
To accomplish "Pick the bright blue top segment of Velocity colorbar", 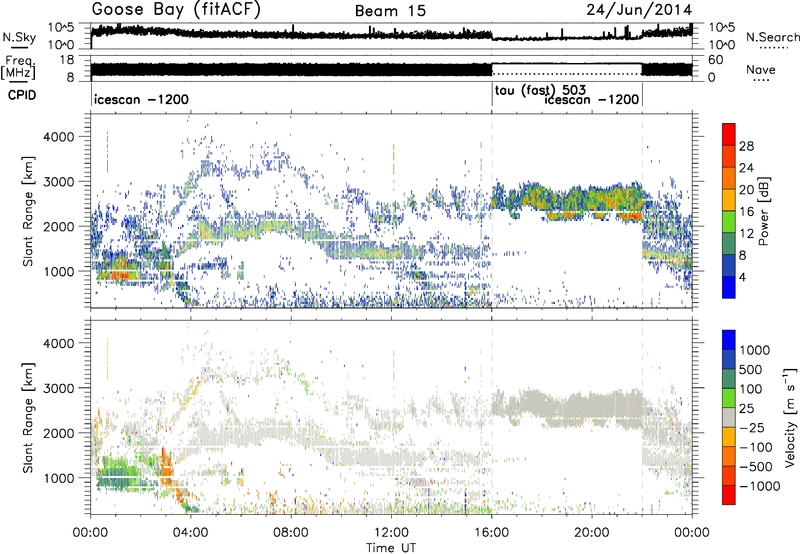I will pyautogui.click(x=729, y=340).
